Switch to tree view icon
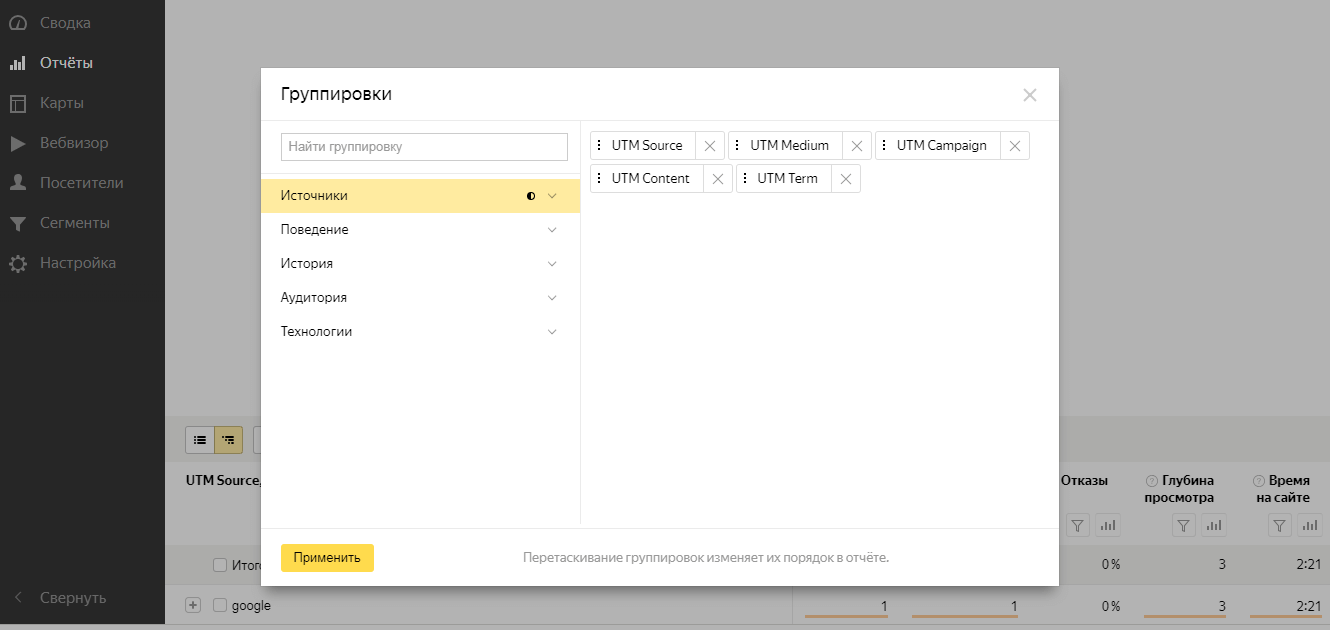This screenshot has width=1330, height=630. [x=229, y=439]
